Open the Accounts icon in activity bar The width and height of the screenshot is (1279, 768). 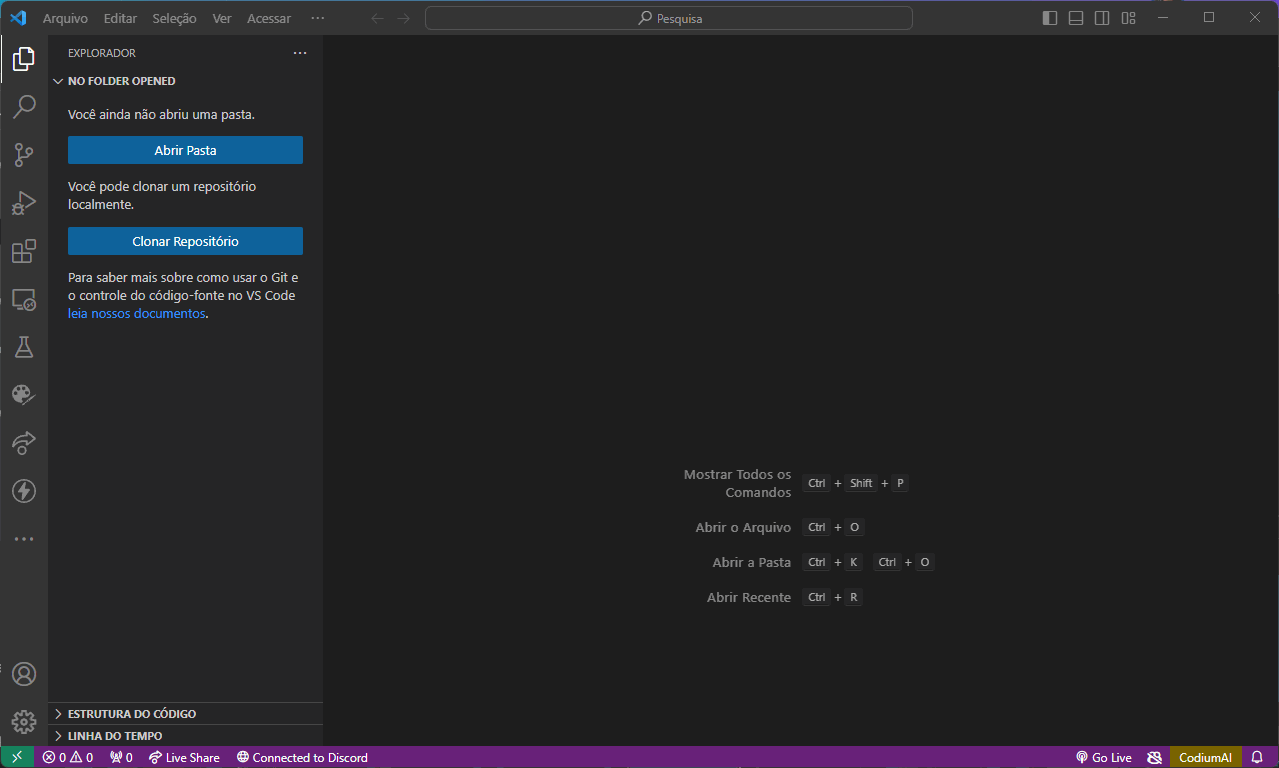(24, 674)
